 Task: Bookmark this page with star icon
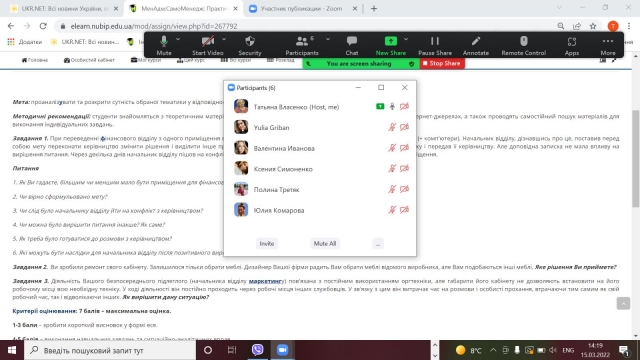coord(593,26)
